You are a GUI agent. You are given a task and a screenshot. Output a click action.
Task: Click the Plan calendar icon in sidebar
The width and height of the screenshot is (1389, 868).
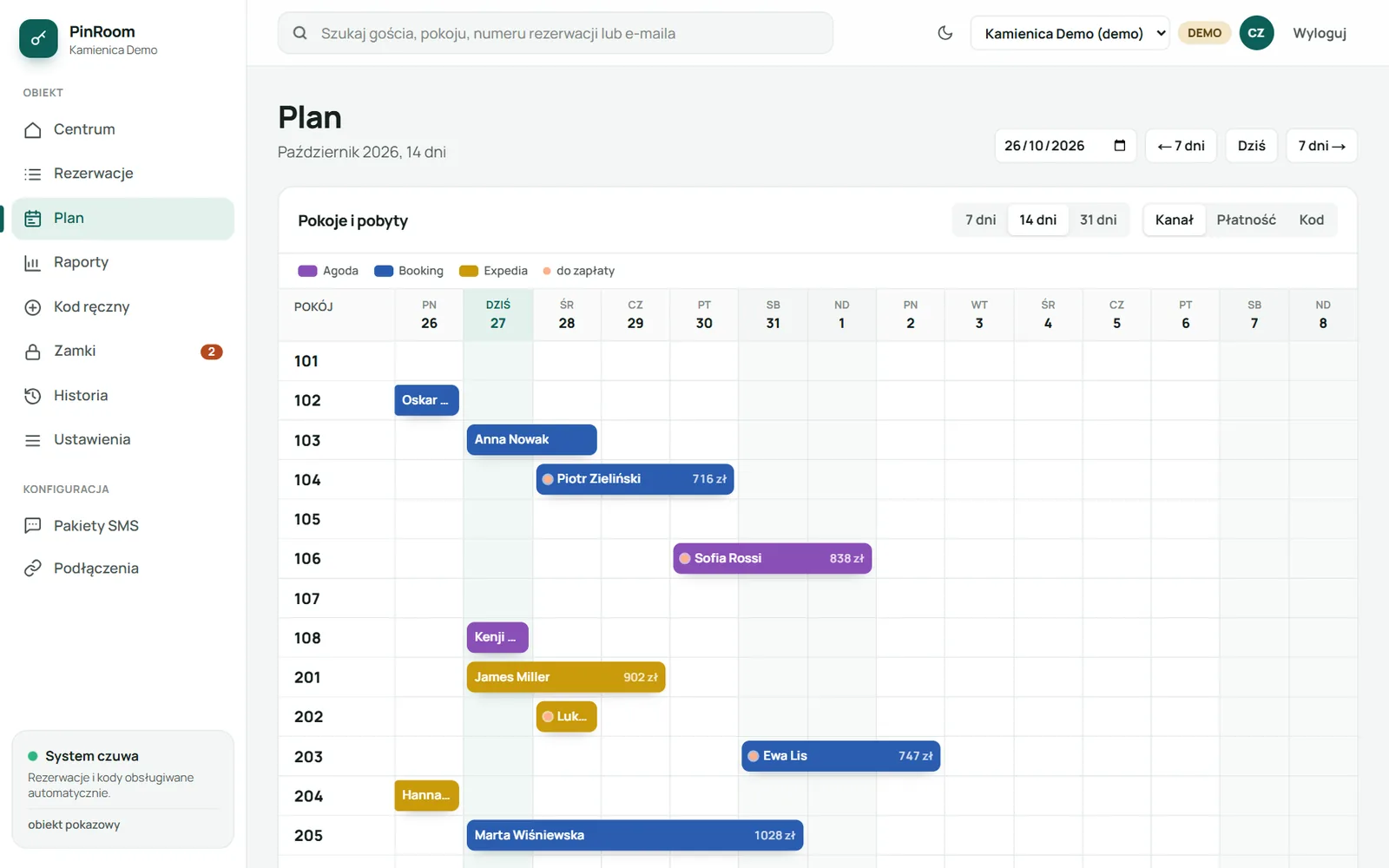tap(33, 219)
